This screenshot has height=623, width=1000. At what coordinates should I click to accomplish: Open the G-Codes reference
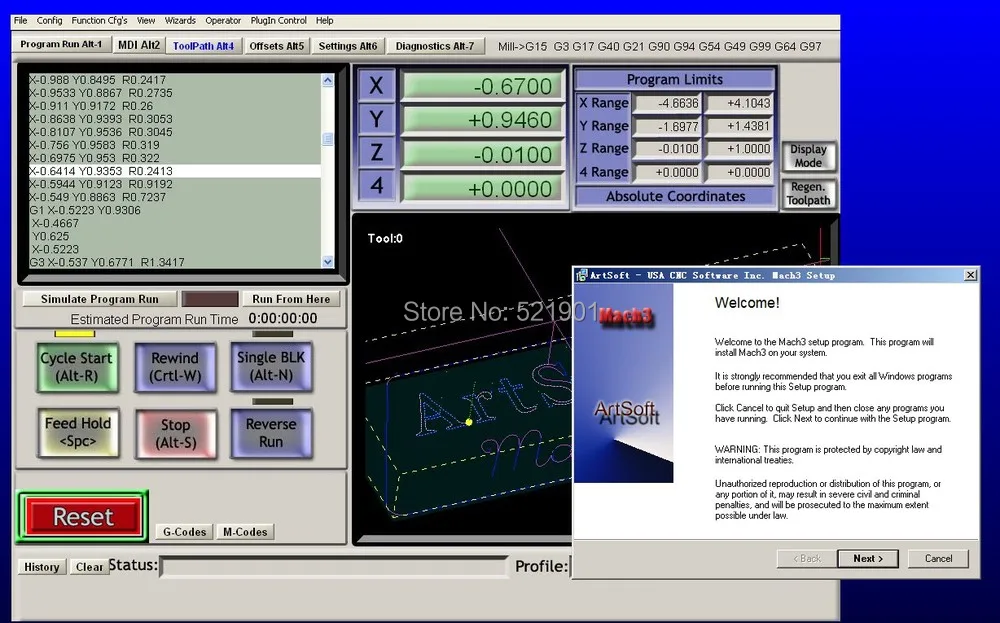[184, 532]
